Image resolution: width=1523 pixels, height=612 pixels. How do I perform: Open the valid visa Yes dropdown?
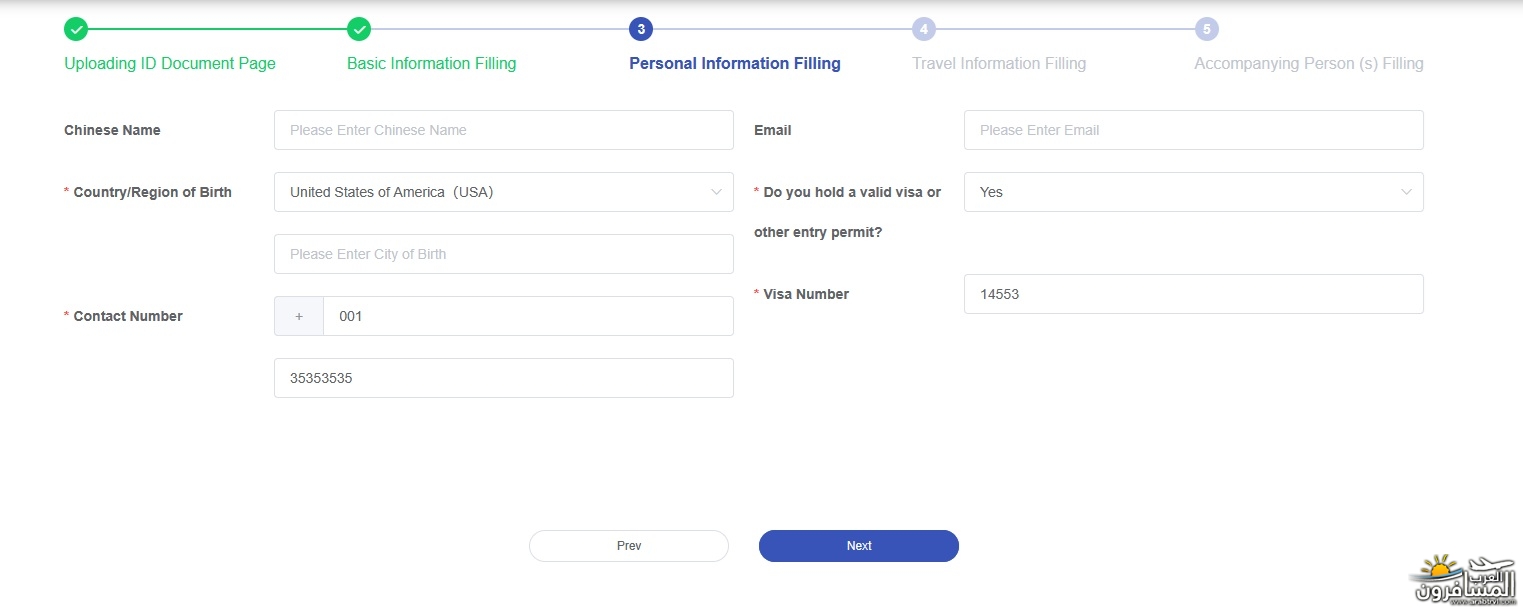click(1193, 192)
